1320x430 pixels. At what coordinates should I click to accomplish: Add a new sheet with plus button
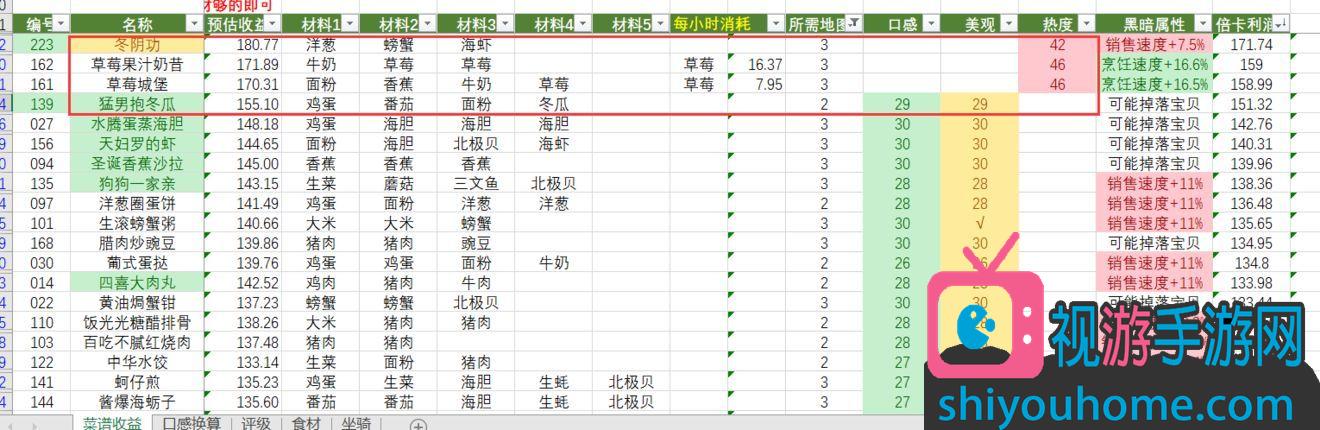pos(418,424)
